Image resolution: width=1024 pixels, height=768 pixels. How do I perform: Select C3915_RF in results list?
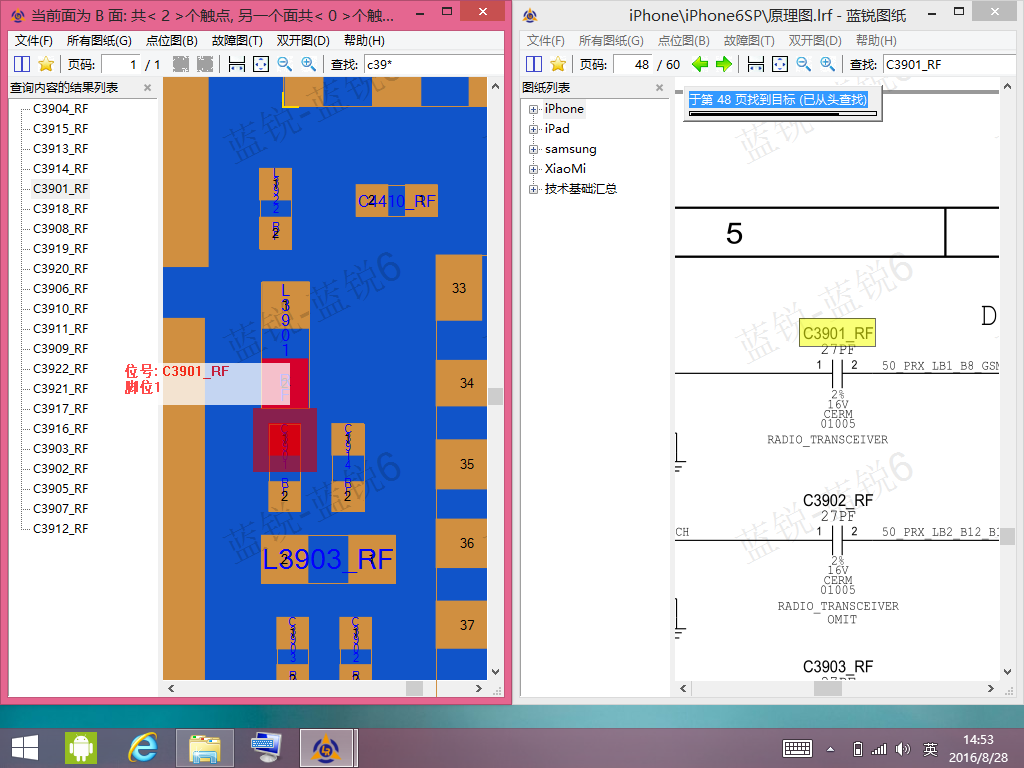(x=60, y=129)
